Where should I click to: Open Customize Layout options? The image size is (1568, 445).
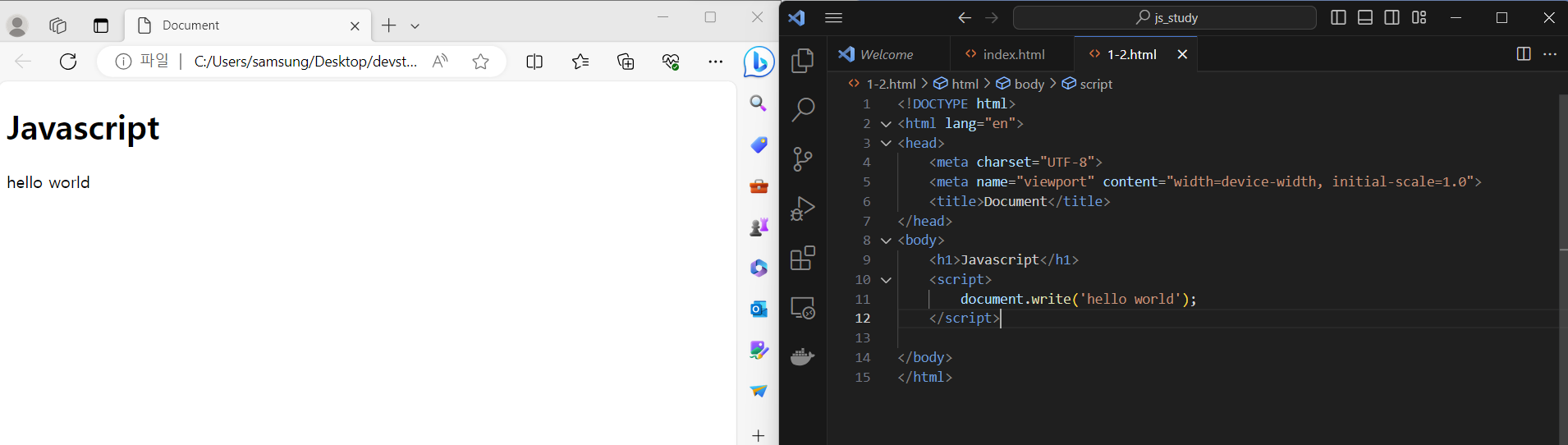tap(1419, 17)
